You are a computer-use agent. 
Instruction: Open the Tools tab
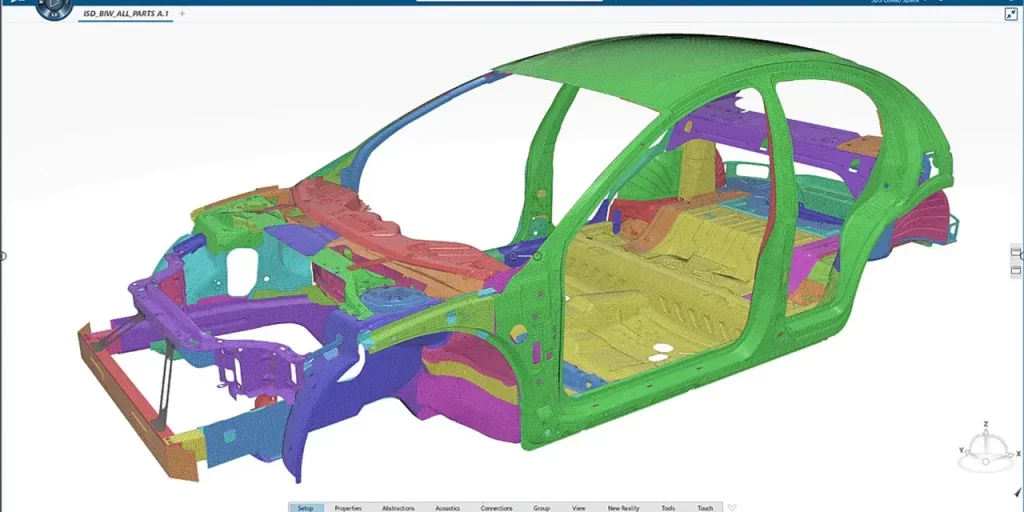(668, 507)
